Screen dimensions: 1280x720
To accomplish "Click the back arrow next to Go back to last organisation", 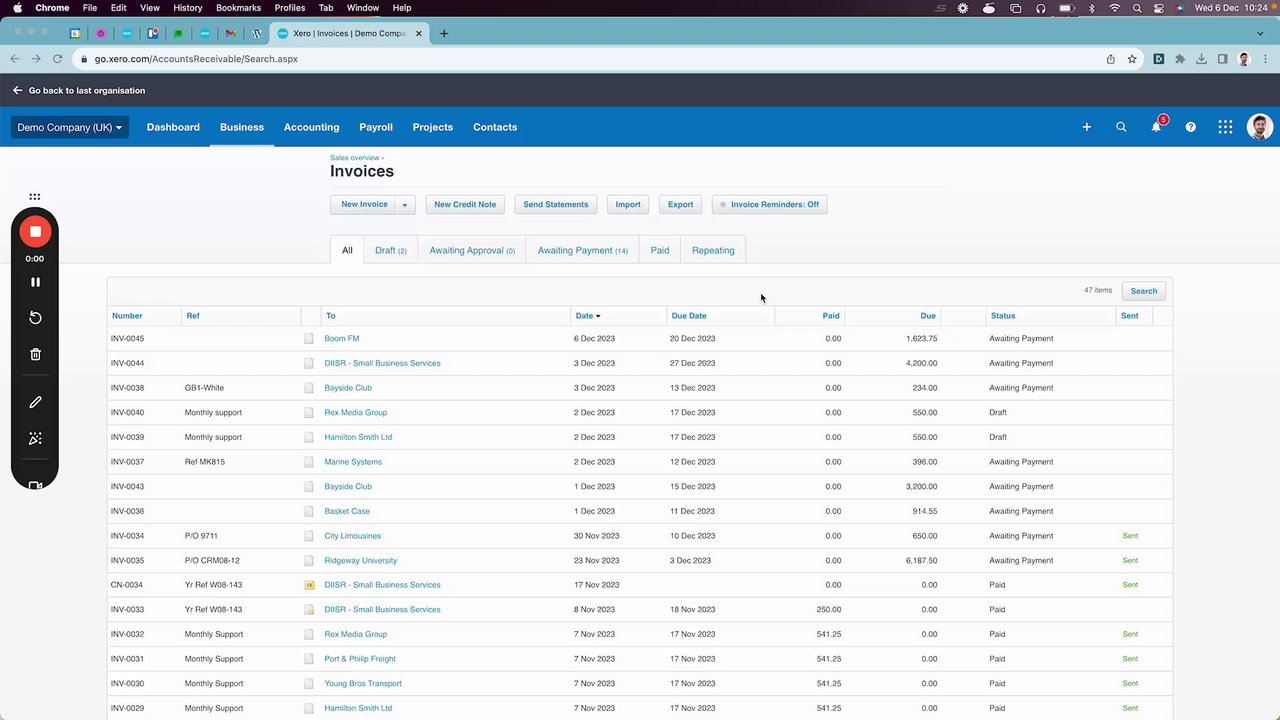I will (x=17, y=90).
